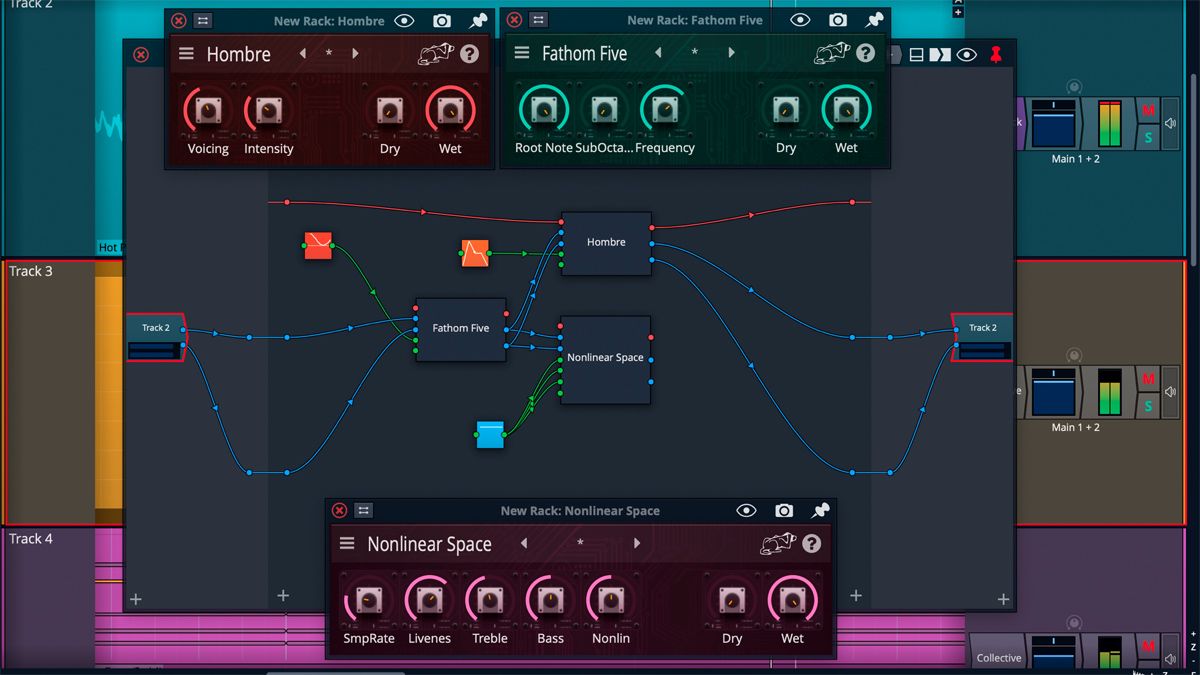This screenshot has width=1200, height=675.
Task: Open the camera snapshot icon on Hombre's rack
Action: (440, 19)
